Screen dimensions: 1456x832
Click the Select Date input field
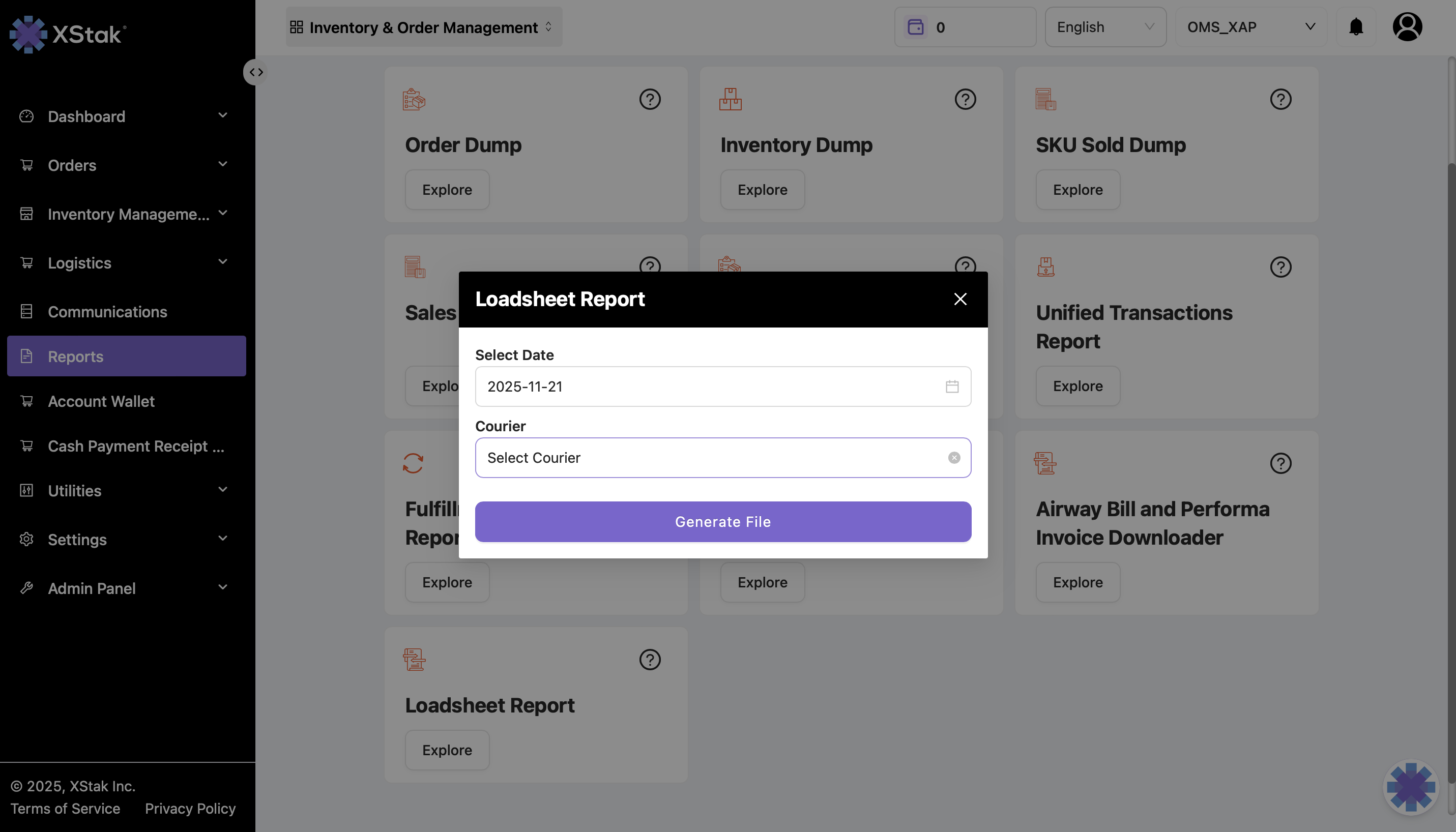(x=709, y=387)
